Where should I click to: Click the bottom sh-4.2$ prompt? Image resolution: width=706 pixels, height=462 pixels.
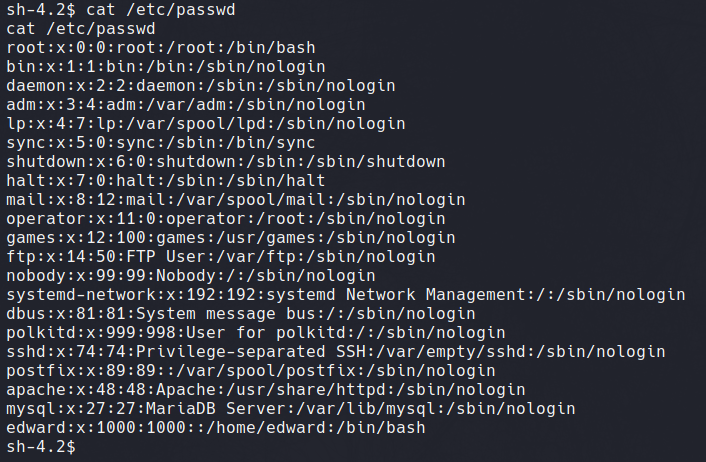tap(41, 447)
